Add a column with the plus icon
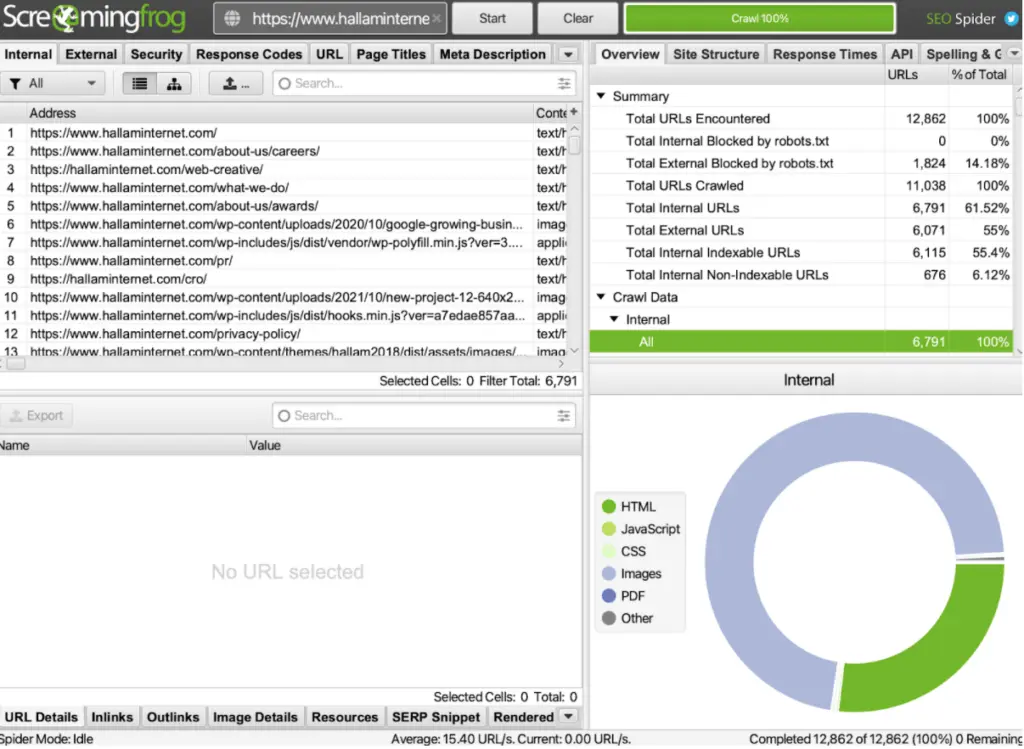 point(573,112)
